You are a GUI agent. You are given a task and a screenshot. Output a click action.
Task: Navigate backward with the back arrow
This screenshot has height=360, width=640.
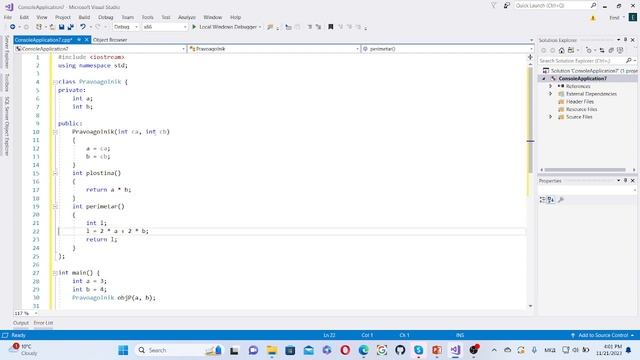coord(13,27)
